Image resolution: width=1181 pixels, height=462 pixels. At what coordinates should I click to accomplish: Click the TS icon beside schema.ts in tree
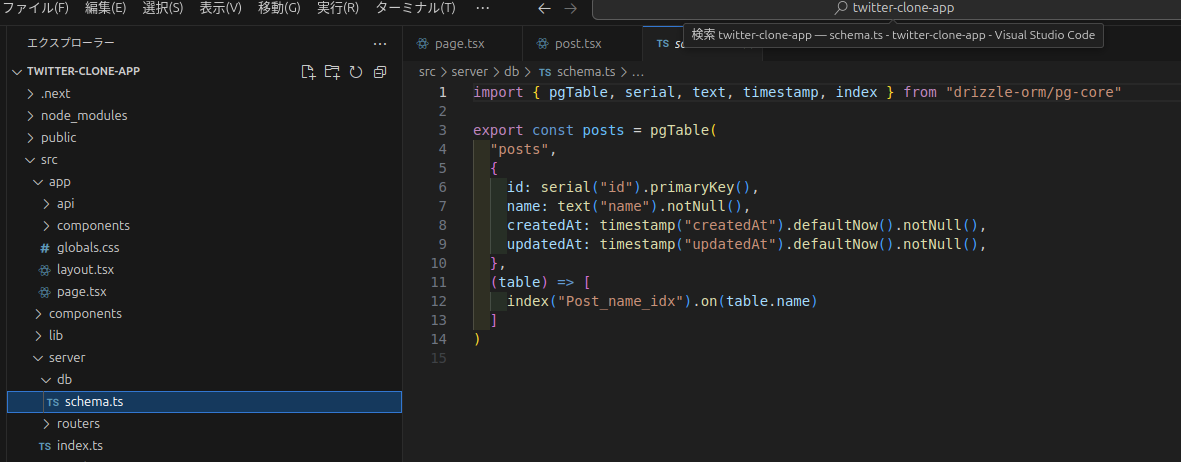pos(53,402)
